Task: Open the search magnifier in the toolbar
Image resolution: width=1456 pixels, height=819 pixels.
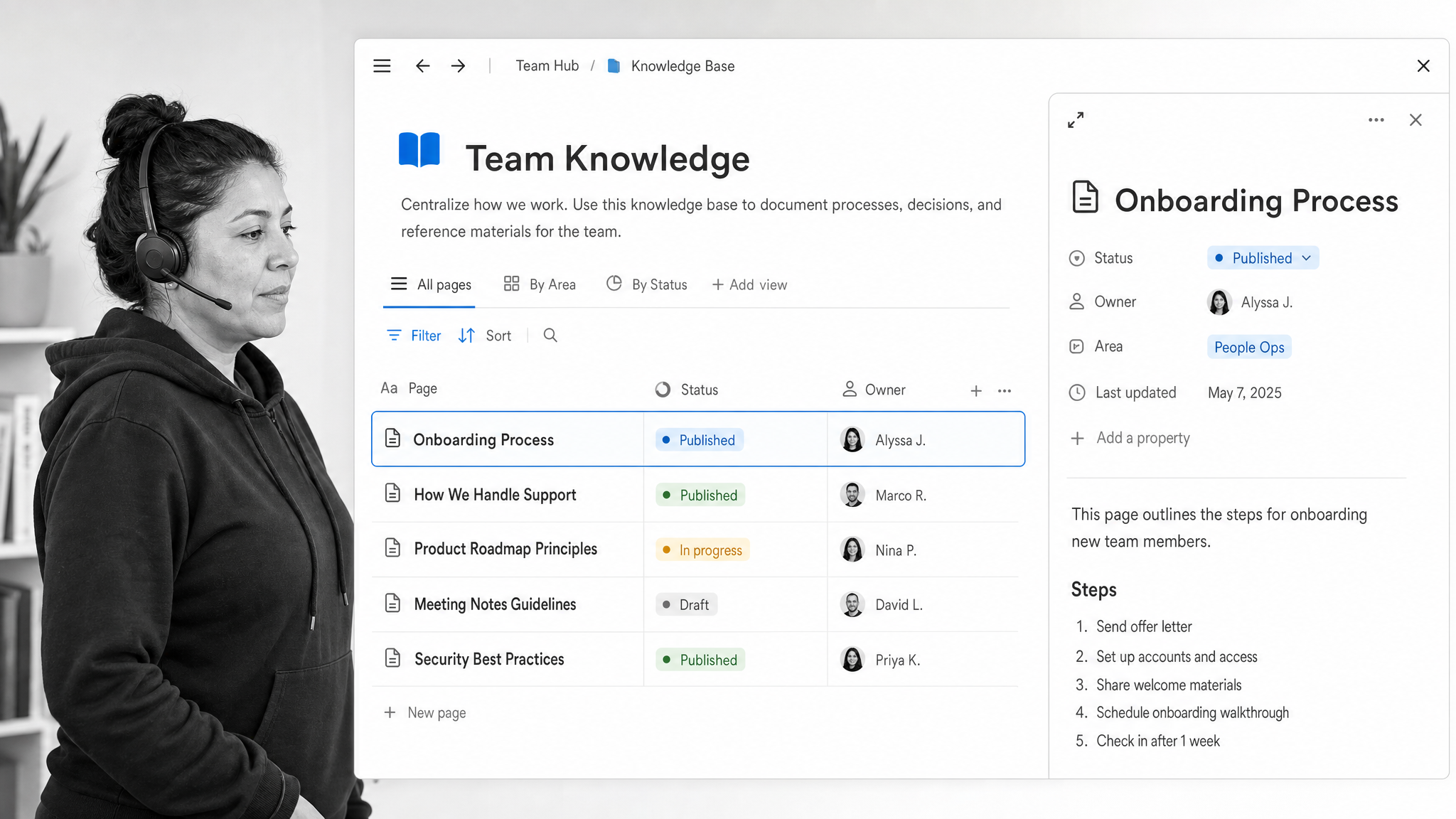Action: [550, 335]
